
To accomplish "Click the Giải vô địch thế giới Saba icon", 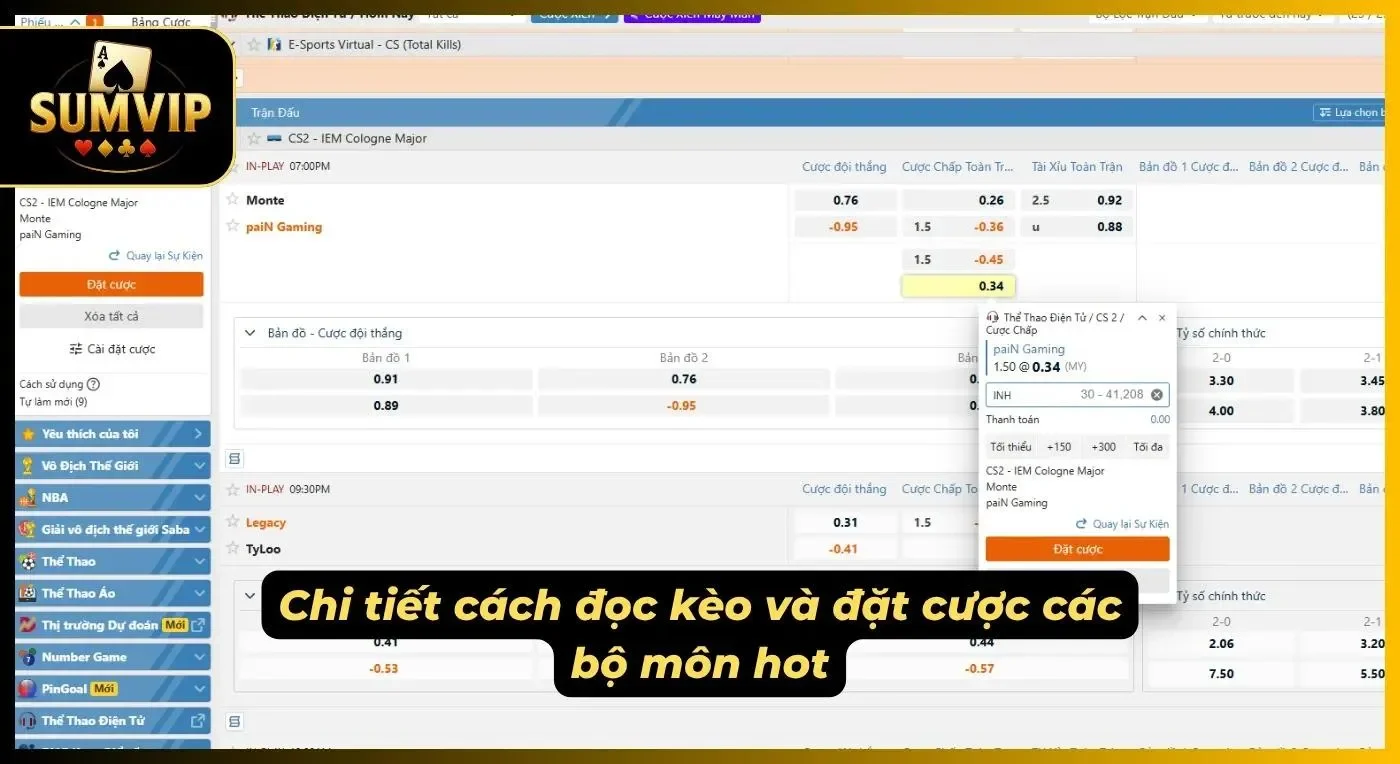I will click(x=27, y=529).
